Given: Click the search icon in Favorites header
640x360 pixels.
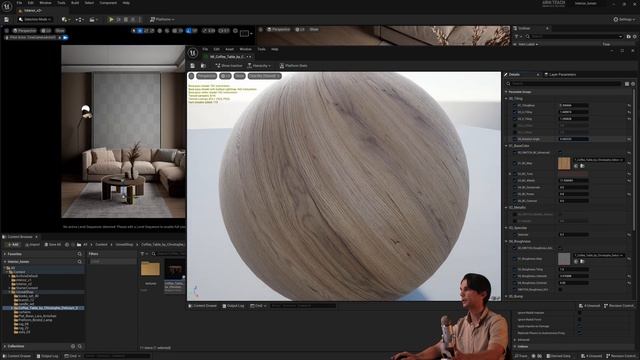Looking at the screenshot, I should [80, 254].
